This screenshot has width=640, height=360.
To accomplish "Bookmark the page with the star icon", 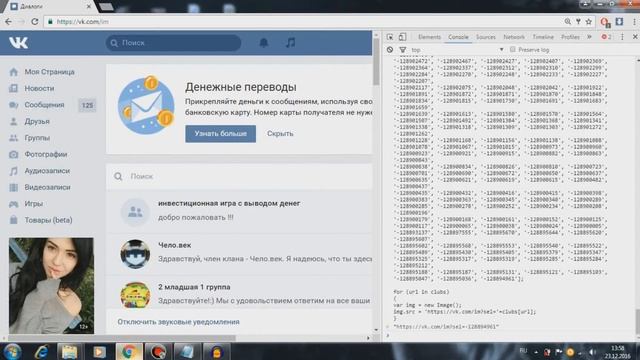I will 589,22.
